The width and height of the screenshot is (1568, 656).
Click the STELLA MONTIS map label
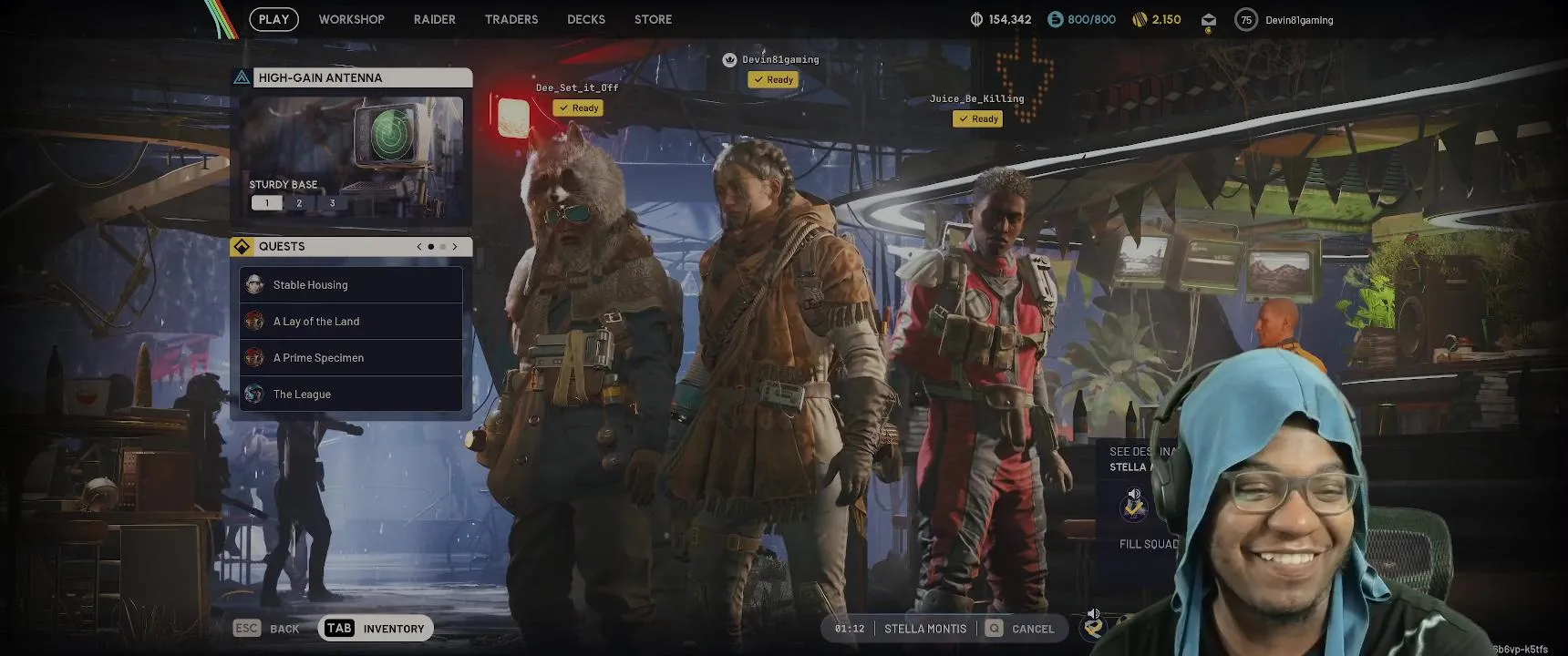click(x=925, y=629)
